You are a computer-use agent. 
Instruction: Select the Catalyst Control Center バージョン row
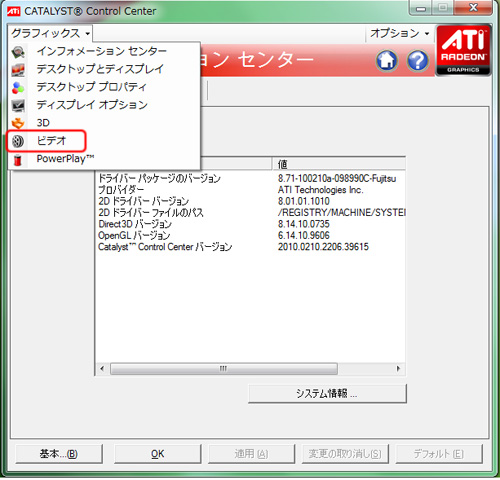tap(251, 247)
